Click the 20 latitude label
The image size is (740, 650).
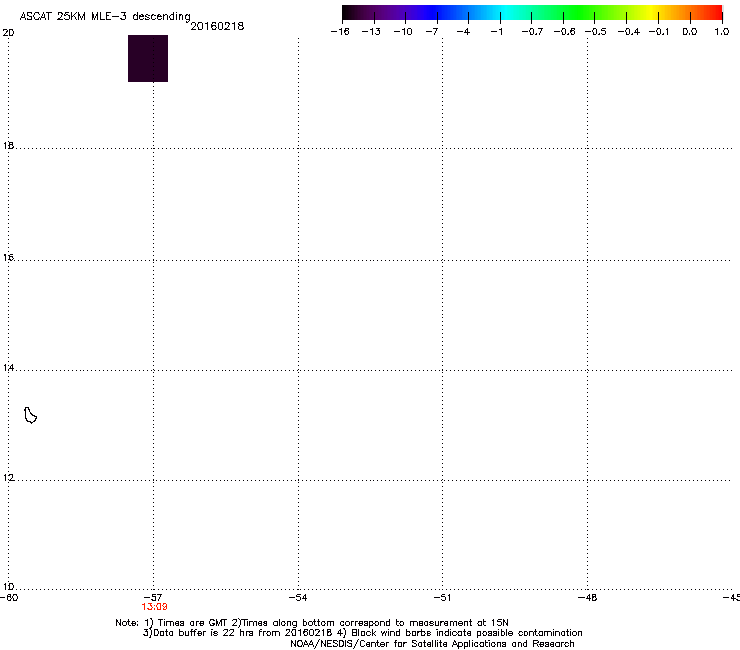pos(8,33)
